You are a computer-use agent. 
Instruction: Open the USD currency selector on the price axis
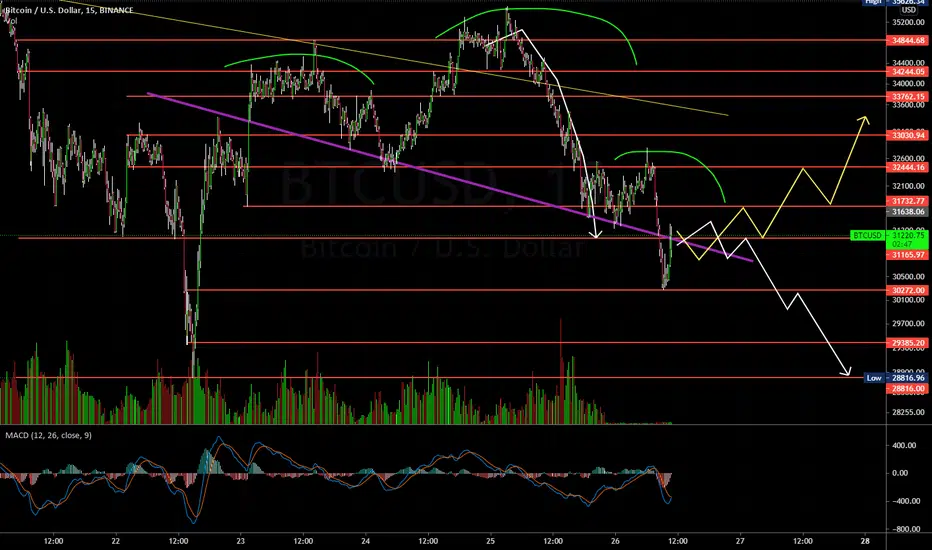pyautogui.click(x=908, y=10)
